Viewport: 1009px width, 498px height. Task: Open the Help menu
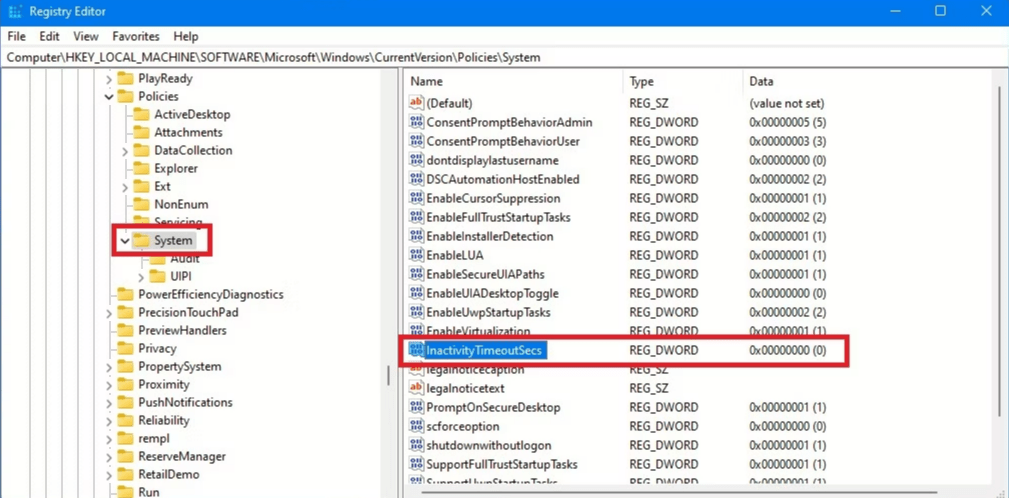pyautogui.click(x=186, y=37)
